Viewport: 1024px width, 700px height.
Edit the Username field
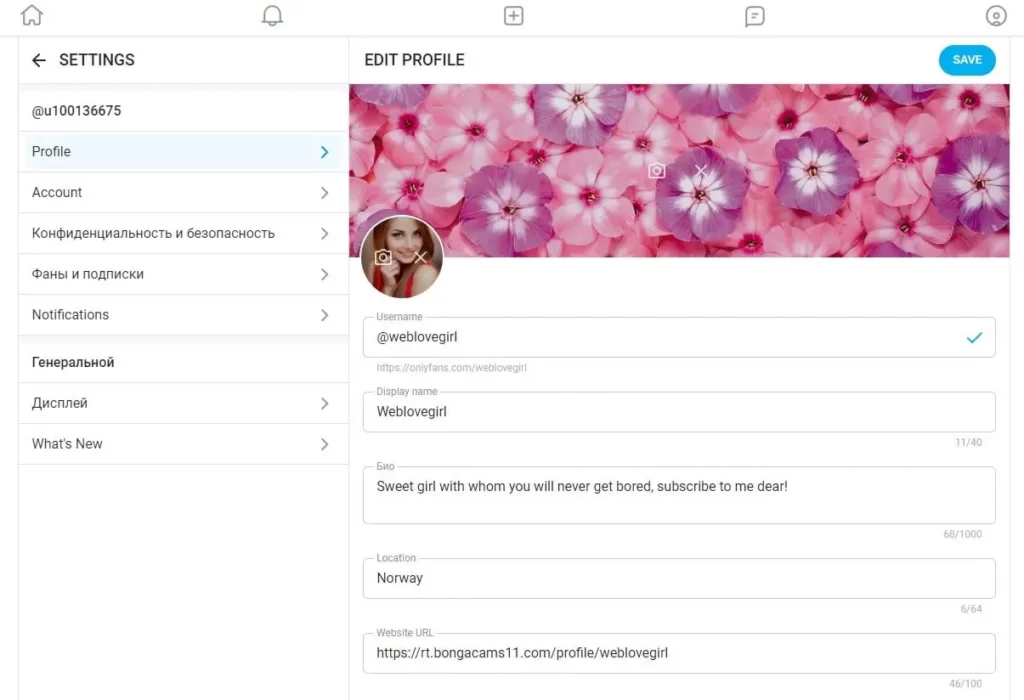coord(679,337)
